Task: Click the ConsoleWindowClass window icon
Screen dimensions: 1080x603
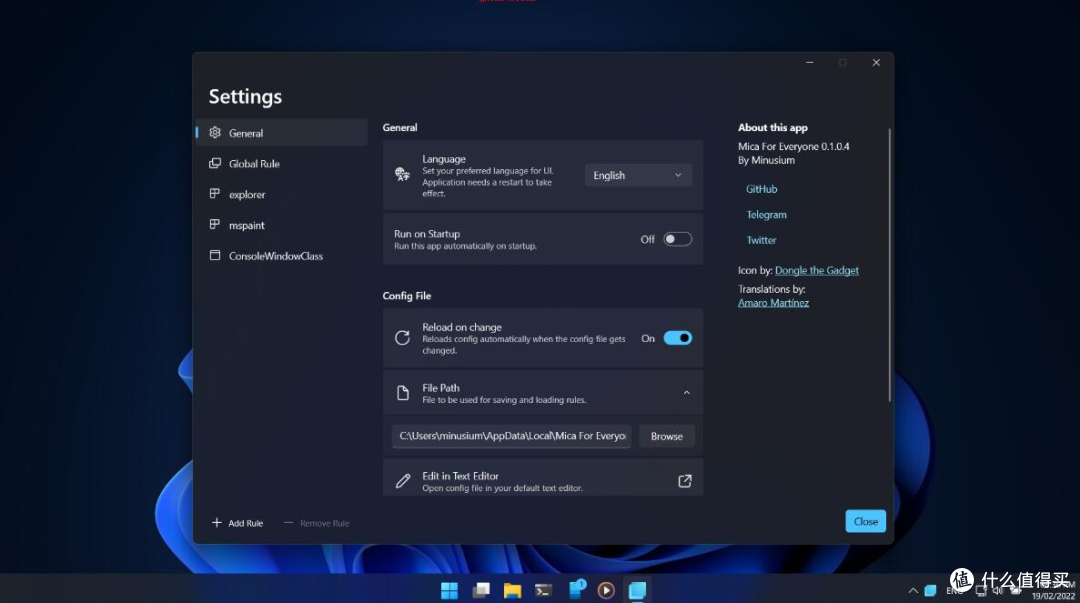Action: 215,256
